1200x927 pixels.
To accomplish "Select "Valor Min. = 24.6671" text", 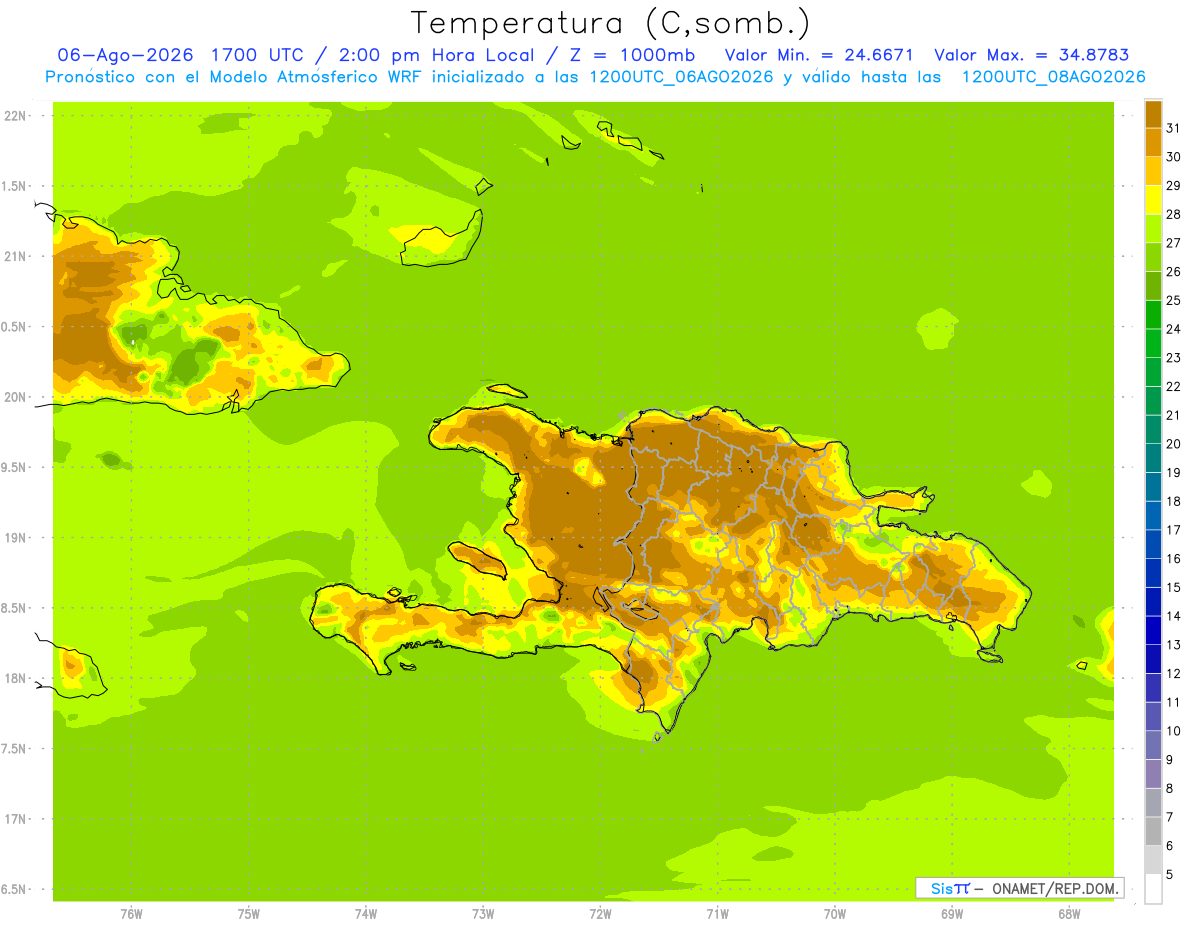I will tap(819, 55).
